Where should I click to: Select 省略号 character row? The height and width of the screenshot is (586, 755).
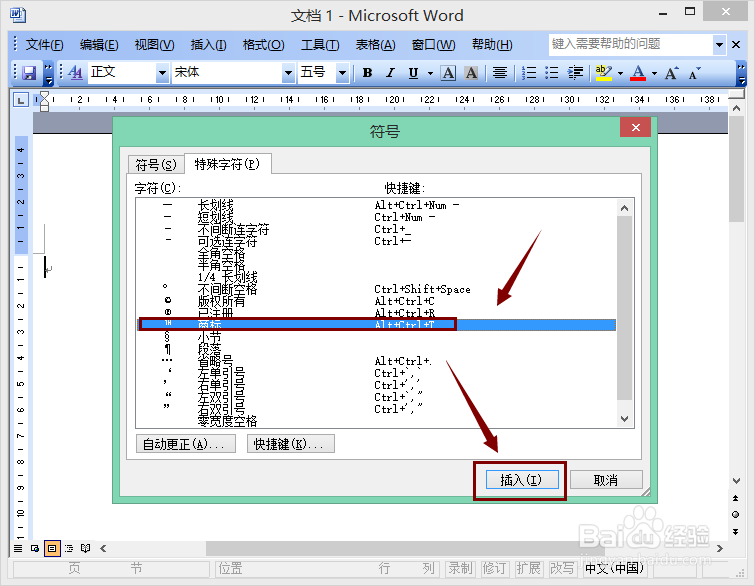pyautogui.click(x=376, y=361)
